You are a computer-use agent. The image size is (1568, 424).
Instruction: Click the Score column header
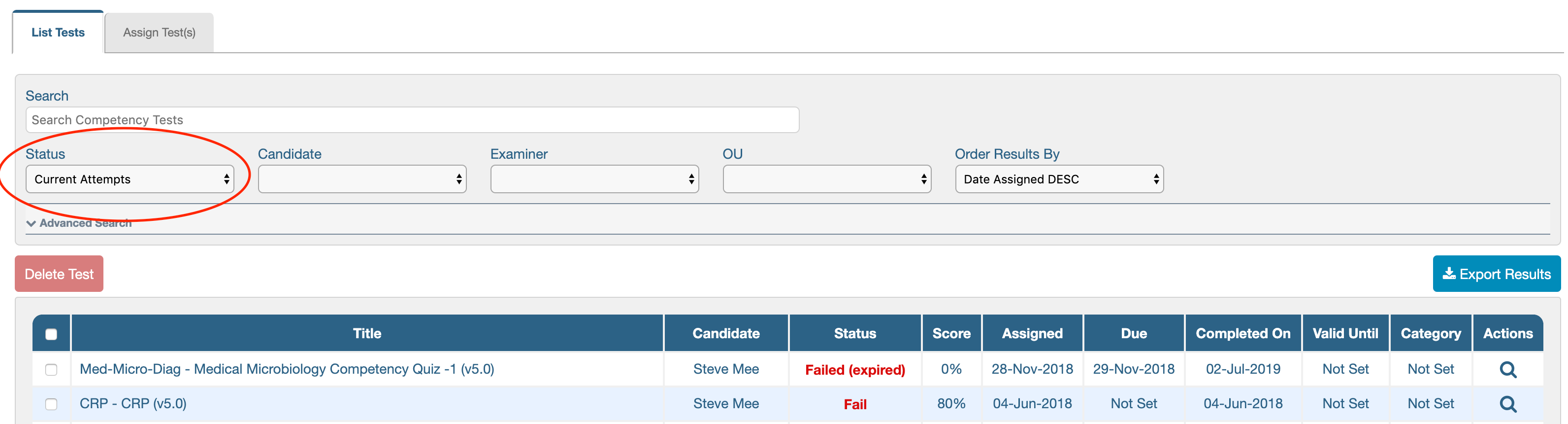click(x=951, y=333)
